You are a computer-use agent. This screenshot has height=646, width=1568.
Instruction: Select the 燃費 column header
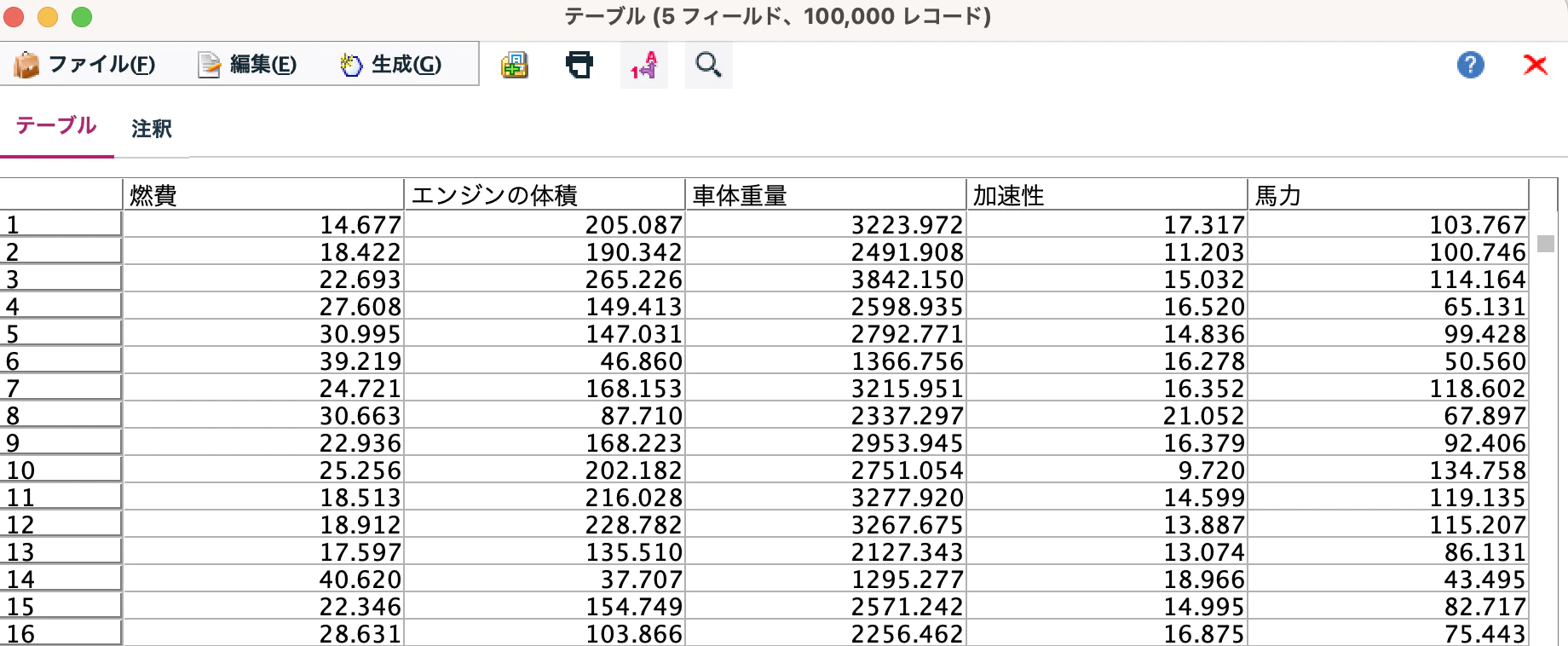pyautogui.click(x=263, y=195)
